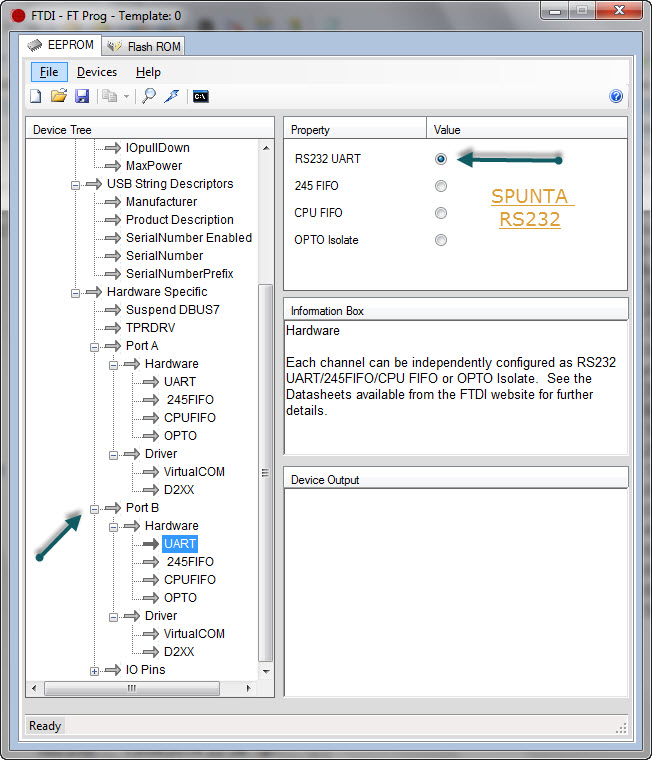Select 245FIFO under Port A Hardware
The image size is (652, 760).
point(190,400)
